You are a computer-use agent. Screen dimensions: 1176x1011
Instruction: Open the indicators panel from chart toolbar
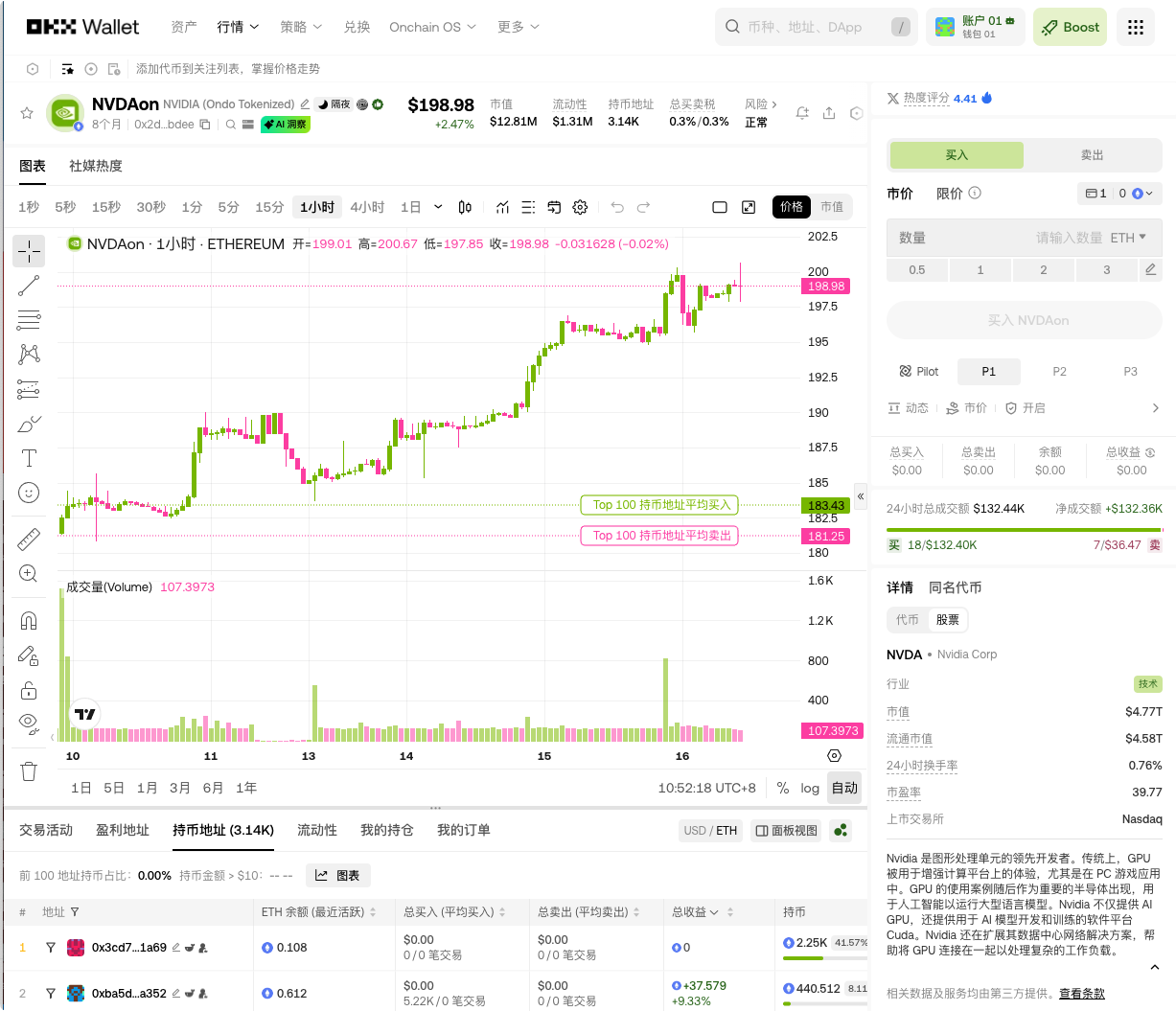pyautogui.click(x=502, y=207)
